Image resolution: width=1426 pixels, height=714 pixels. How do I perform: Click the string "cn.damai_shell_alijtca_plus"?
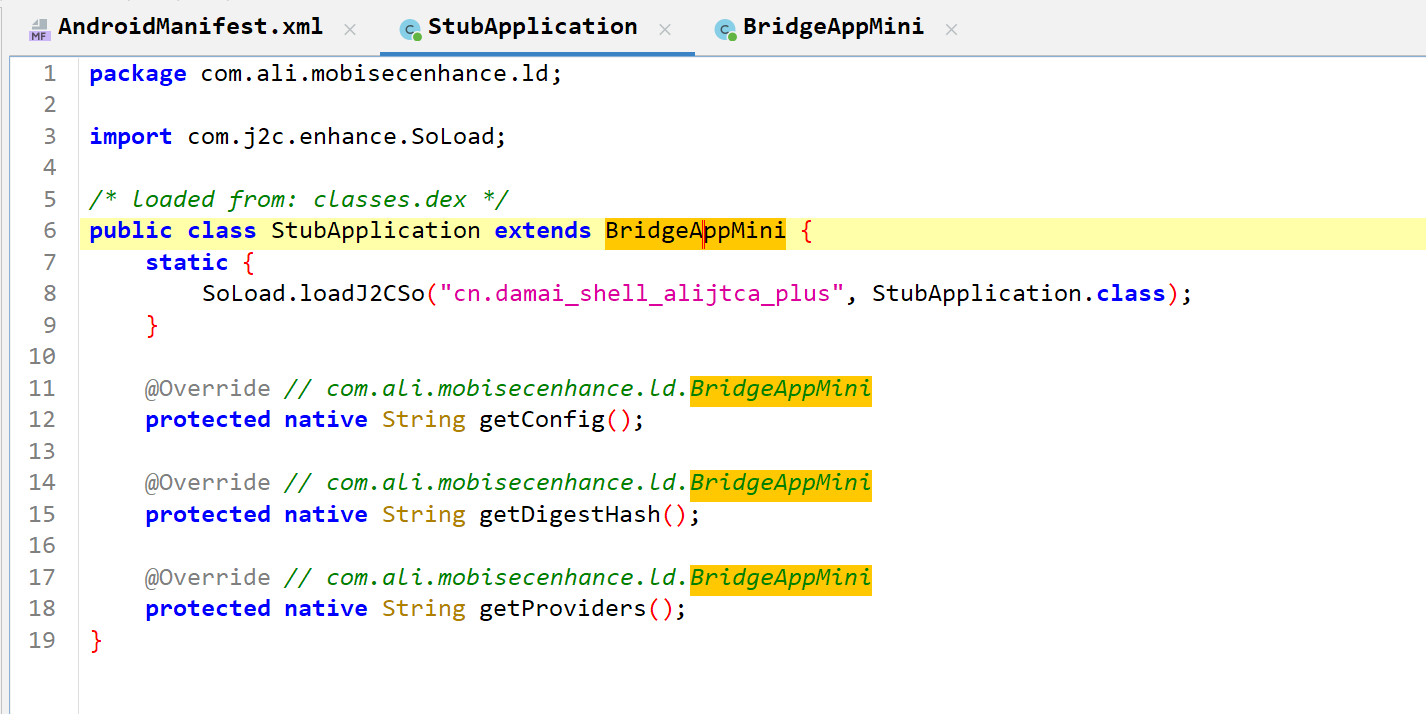[x=643, y=294]
